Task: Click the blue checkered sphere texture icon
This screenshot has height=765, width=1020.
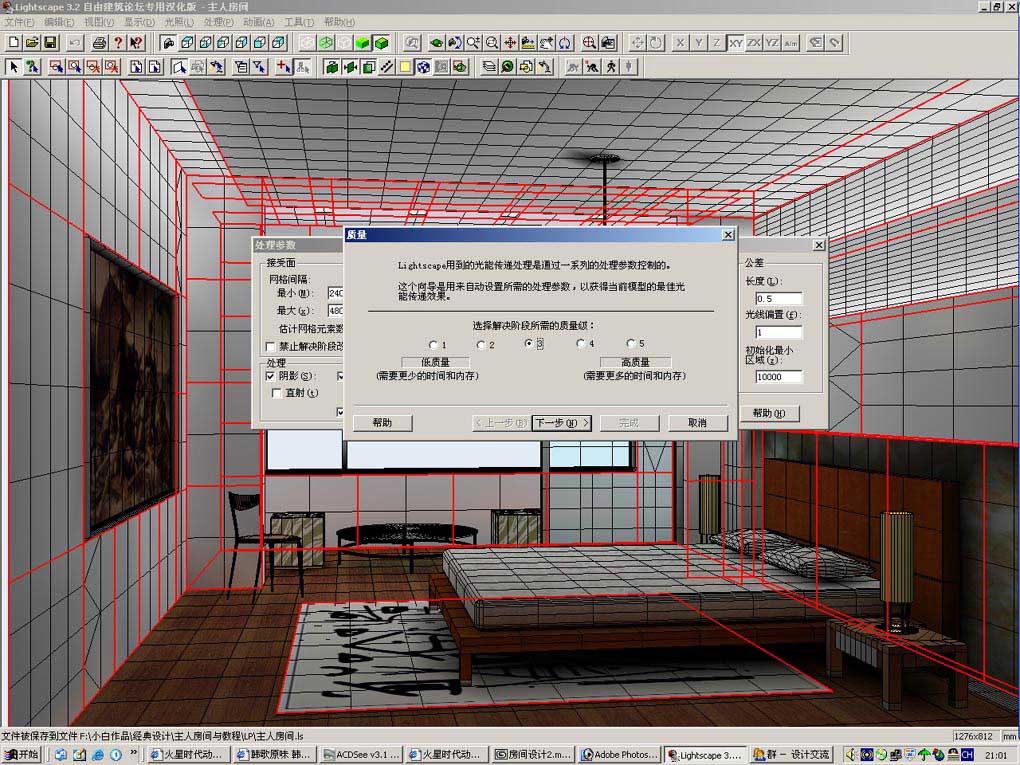Action: pyautogui.click(x=423, y=66)
